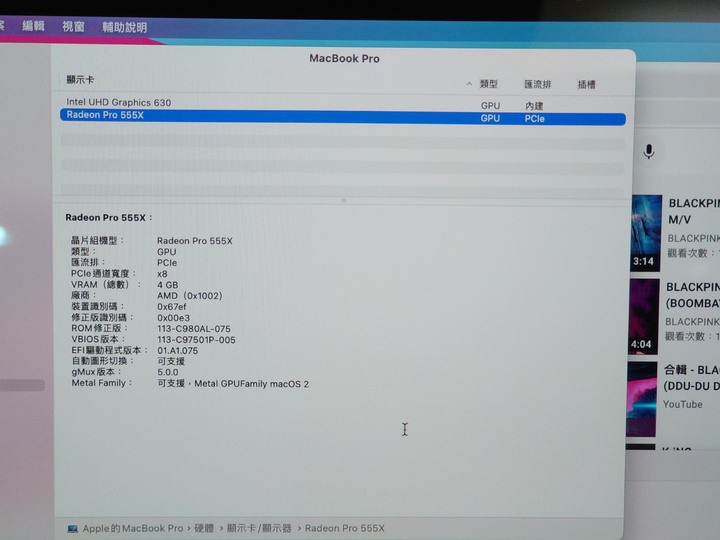This screenshot has height=540, width=720.
Task: Click the revision ID 0x00e3
Action: point(173,318)
